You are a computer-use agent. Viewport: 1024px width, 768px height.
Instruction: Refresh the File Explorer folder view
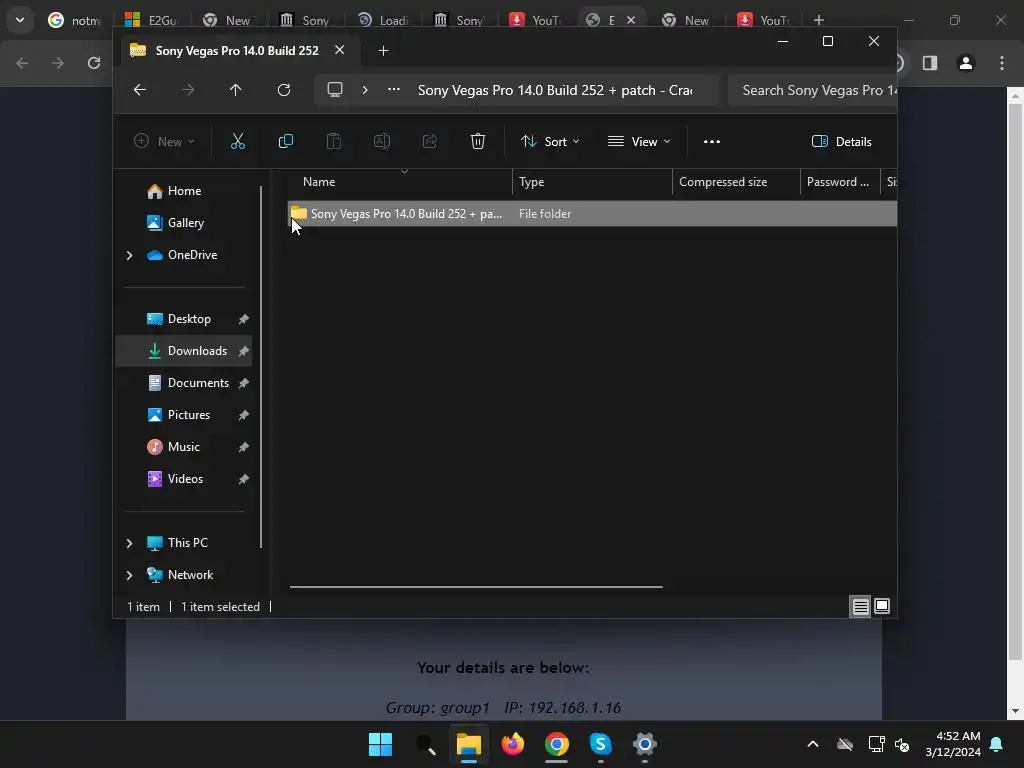click(283, 89)
